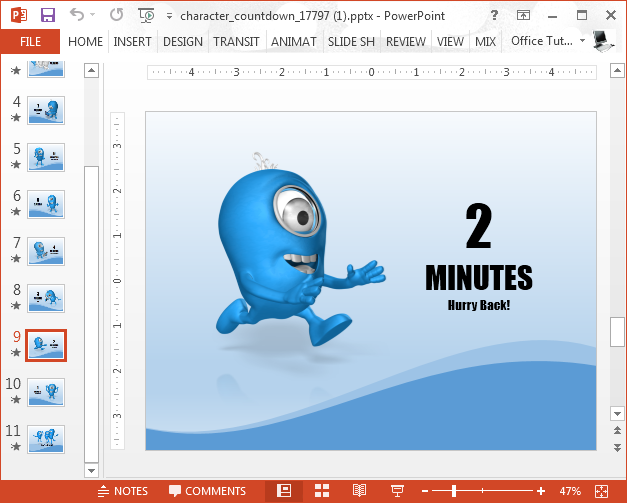Click thumbnail pane scroll up arrow

[x=92, y=71]
